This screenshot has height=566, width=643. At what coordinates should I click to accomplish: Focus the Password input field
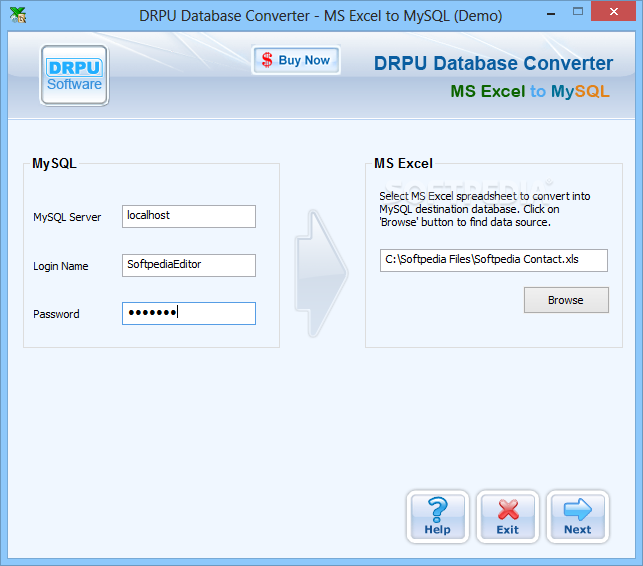(x=189, y=313)
